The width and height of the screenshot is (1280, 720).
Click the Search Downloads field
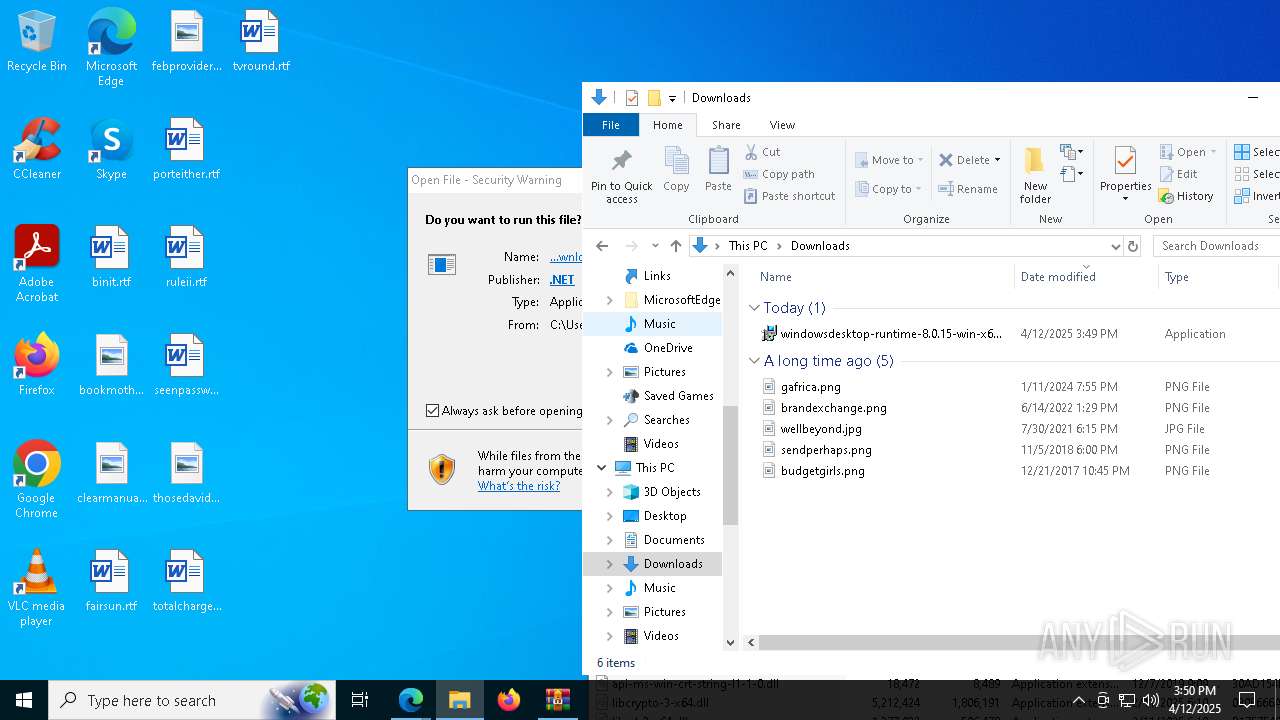(1215, 246)
